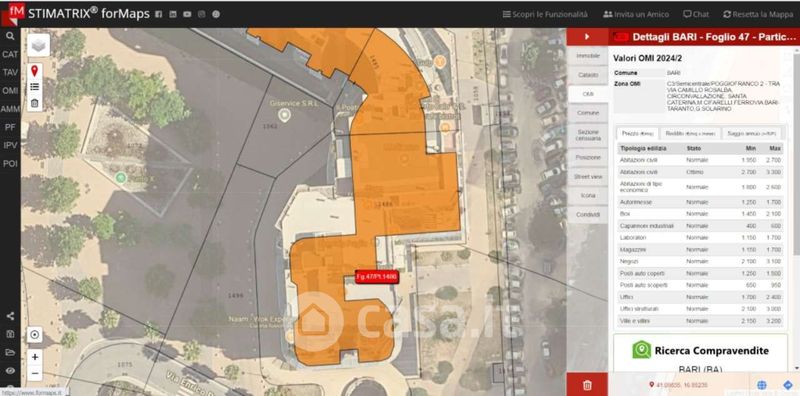Toggle the POI layer in sidebar

(x=10, y=164)
